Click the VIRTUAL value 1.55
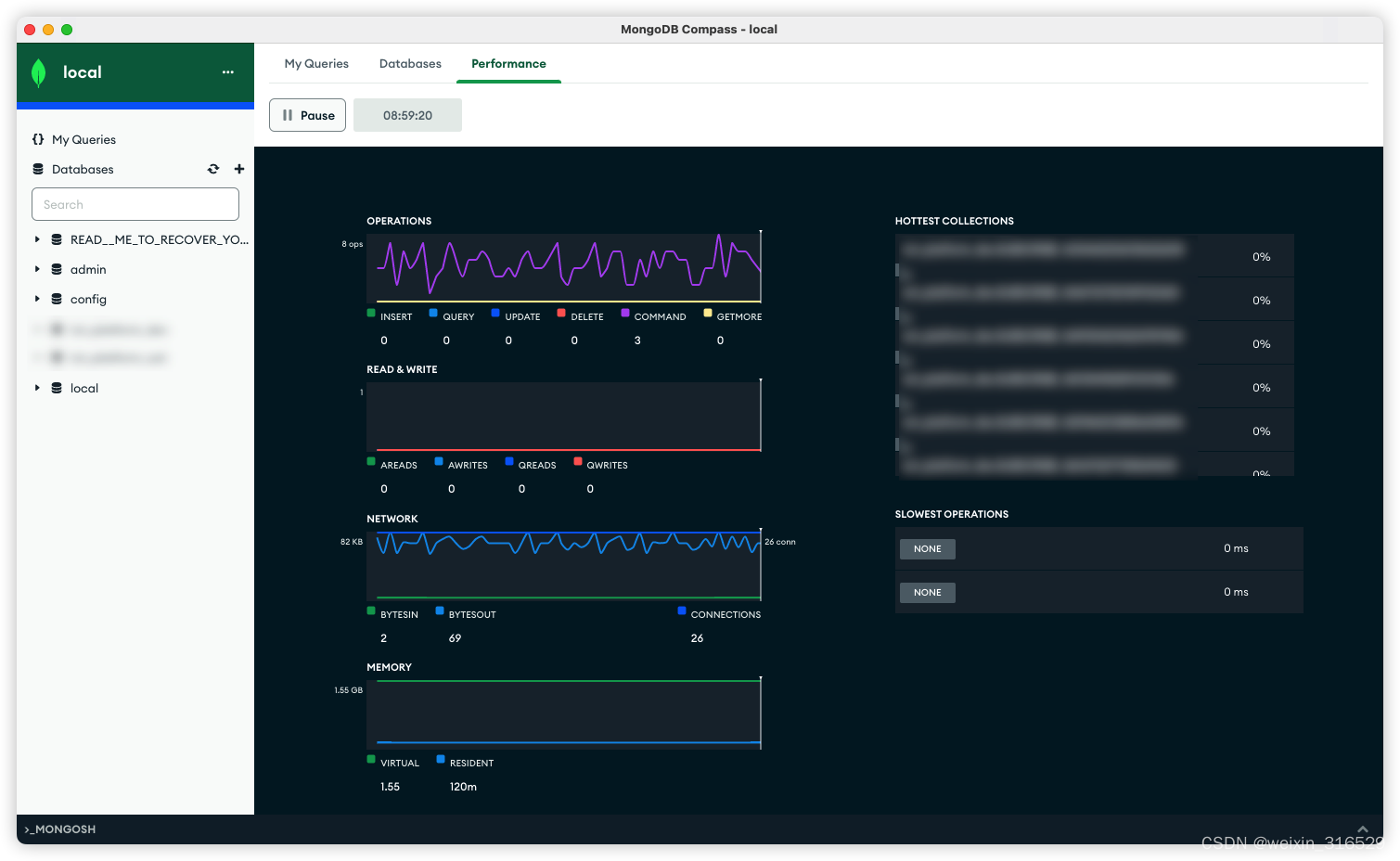This screenshot has width=1400, height=861. click(390, 787)
